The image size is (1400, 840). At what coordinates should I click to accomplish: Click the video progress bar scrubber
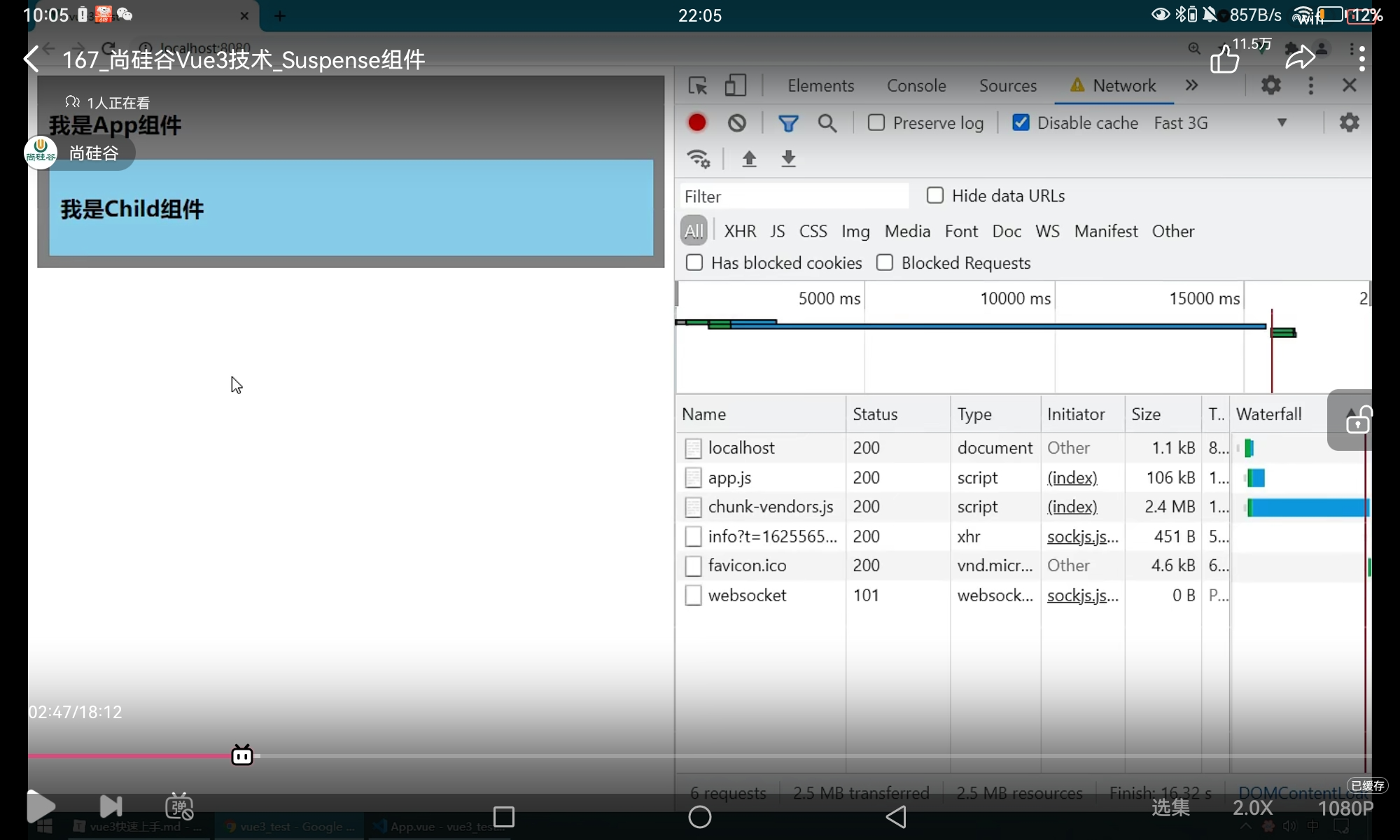tap(242, 755)
